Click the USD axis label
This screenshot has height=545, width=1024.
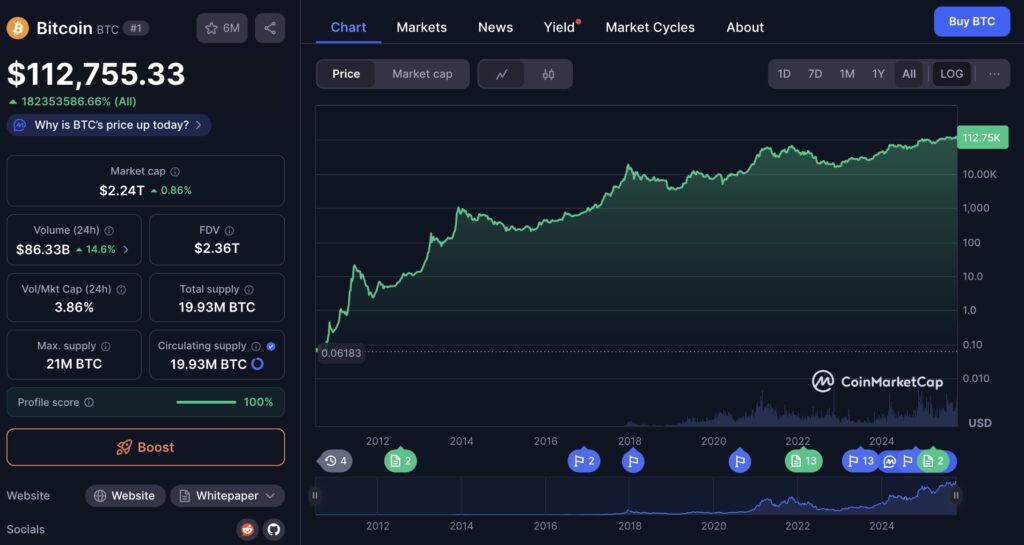pos(980,423)
